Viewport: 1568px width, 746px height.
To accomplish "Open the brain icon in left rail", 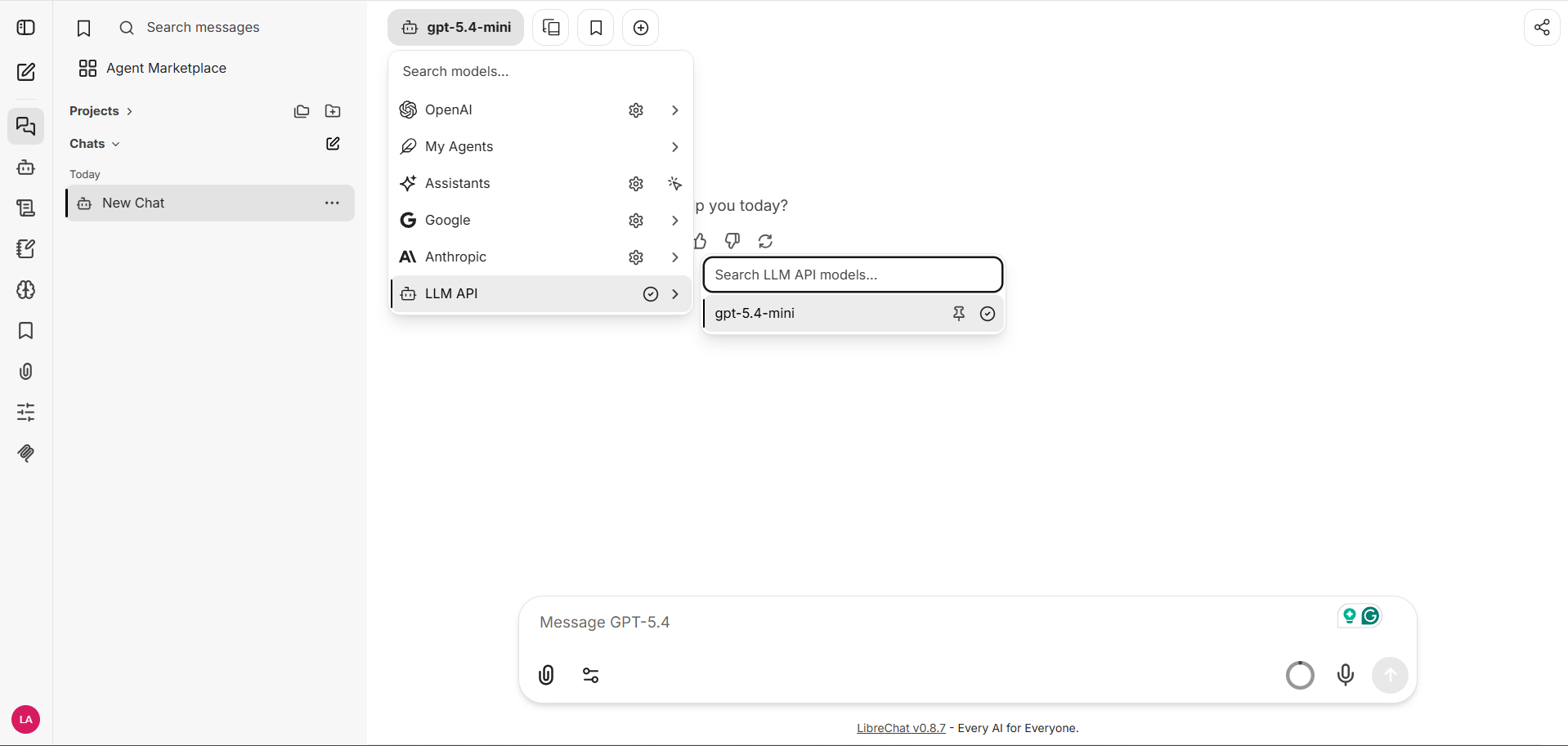I will click(x=26, y=290).
